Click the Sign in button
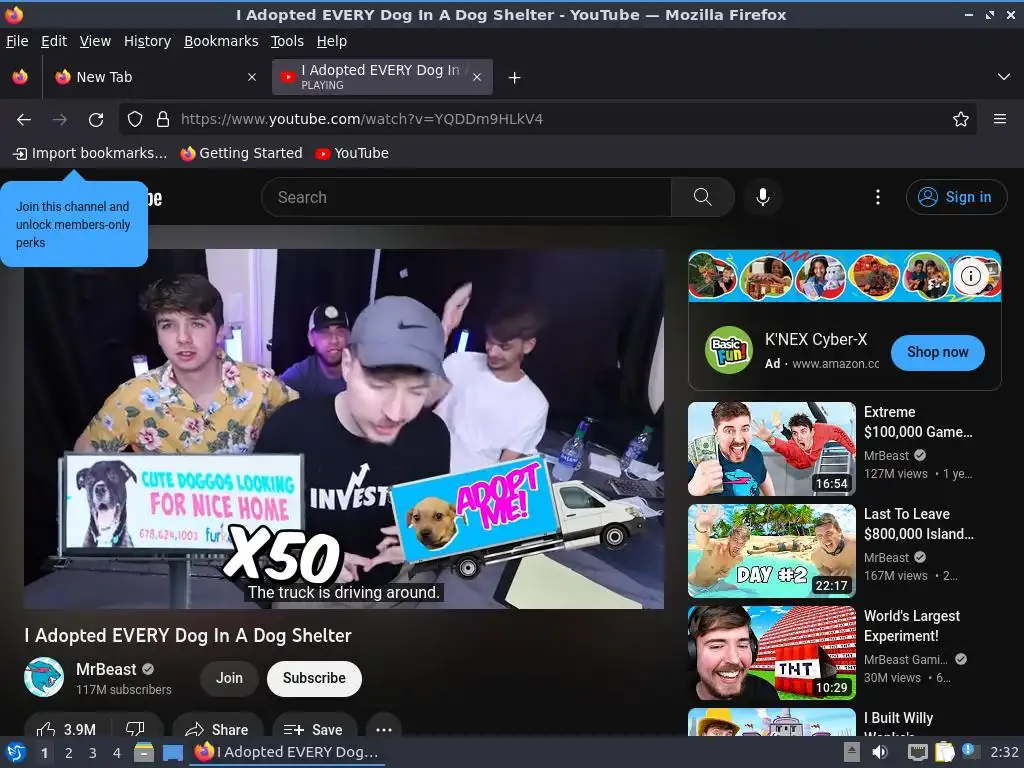The width and height of the screenshot is (1024, 768). point(956,197)
